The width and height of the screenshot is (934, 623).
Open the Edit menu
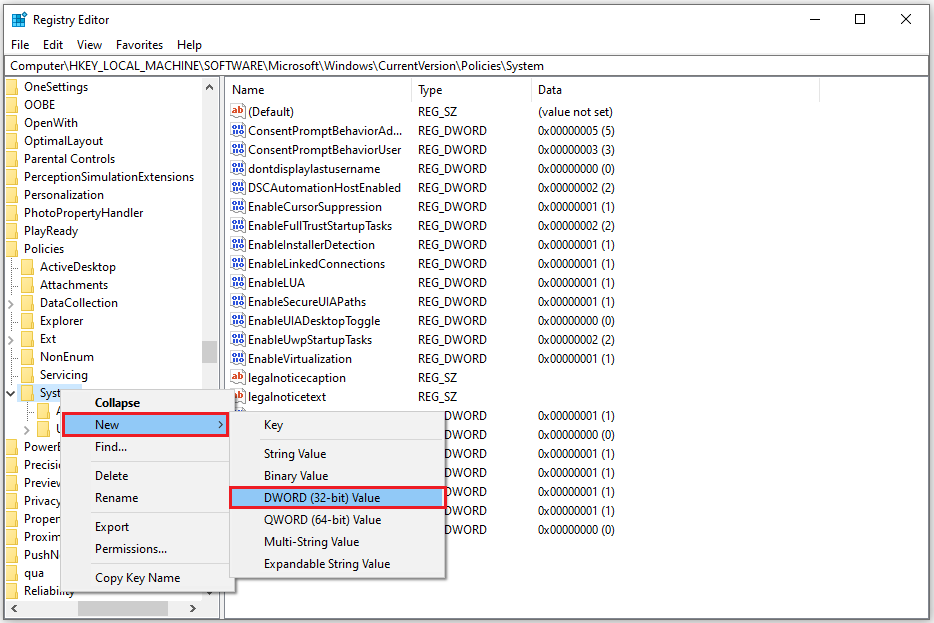coord(52,45)
